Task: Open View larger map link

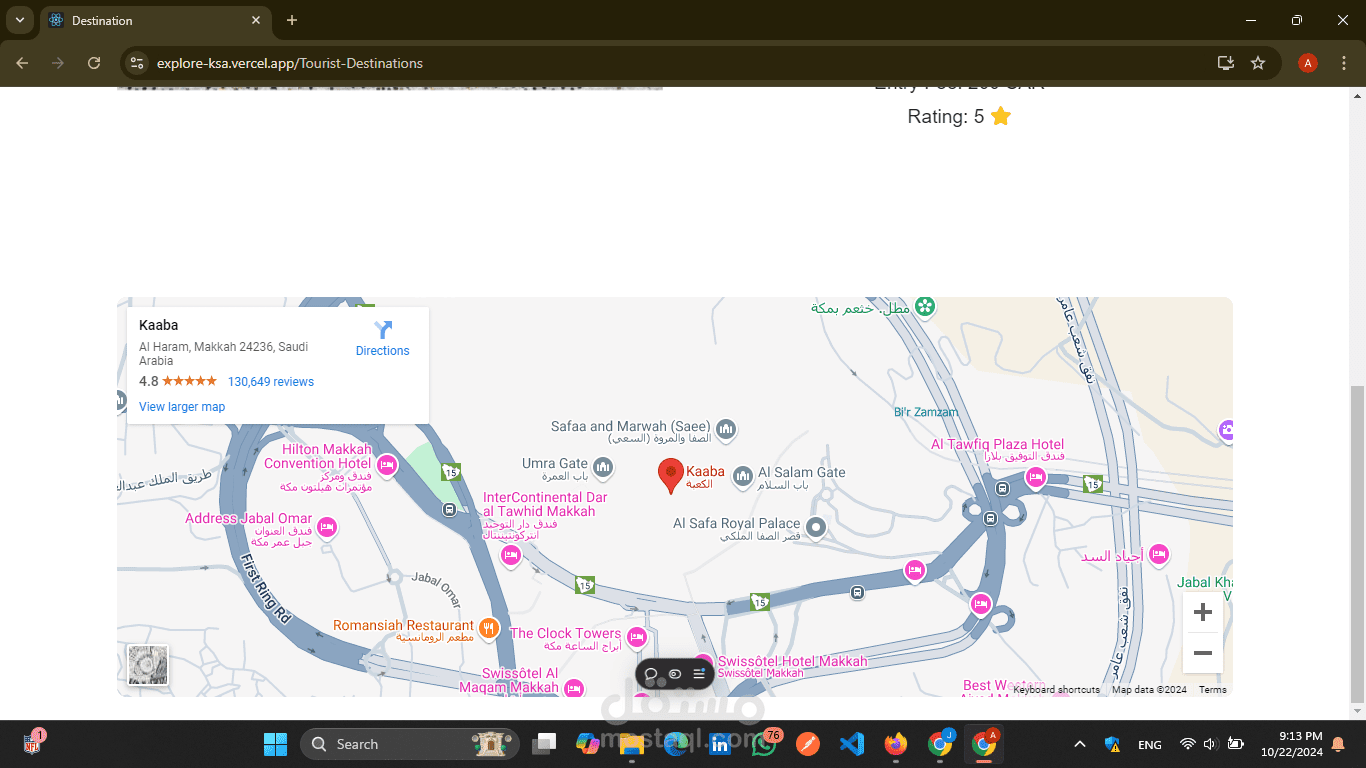Action: pyautogui.click(x=182, y=407)
